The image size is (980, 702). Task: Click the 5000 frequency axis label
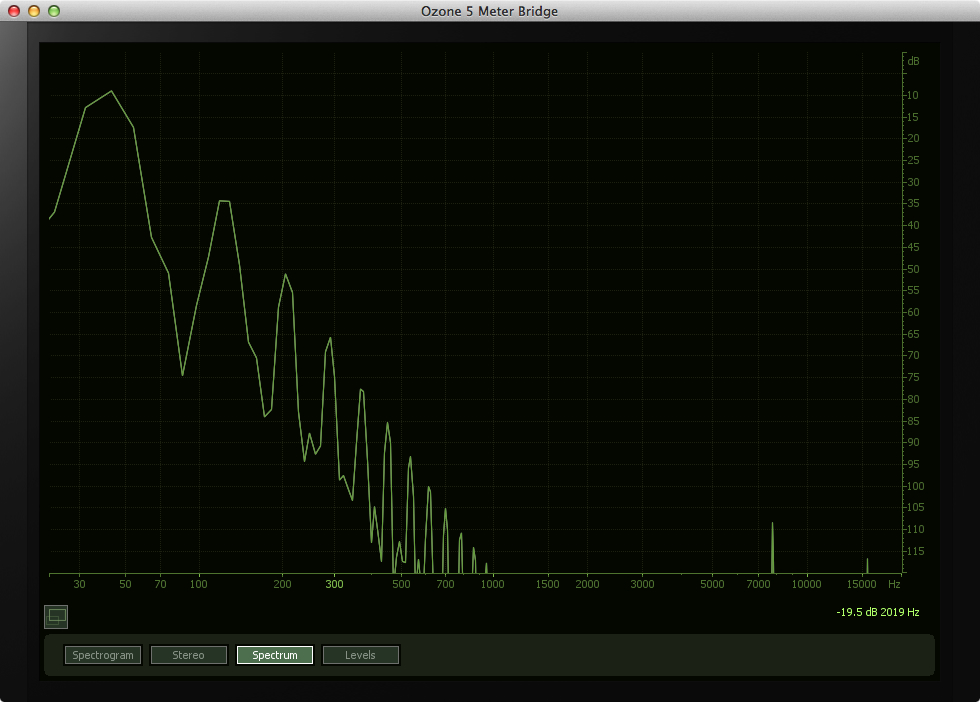pos(712,584)
